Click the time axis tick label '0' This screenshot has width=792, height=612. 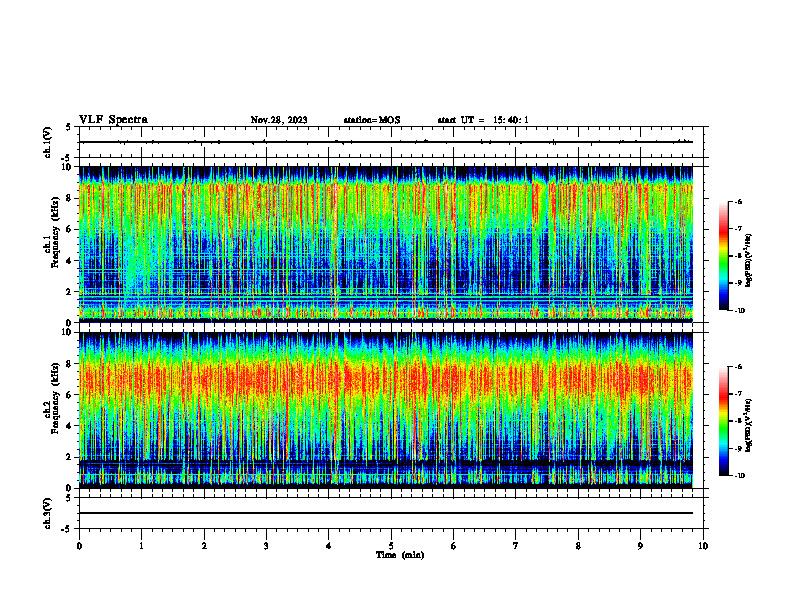click(x=79, y=546)
